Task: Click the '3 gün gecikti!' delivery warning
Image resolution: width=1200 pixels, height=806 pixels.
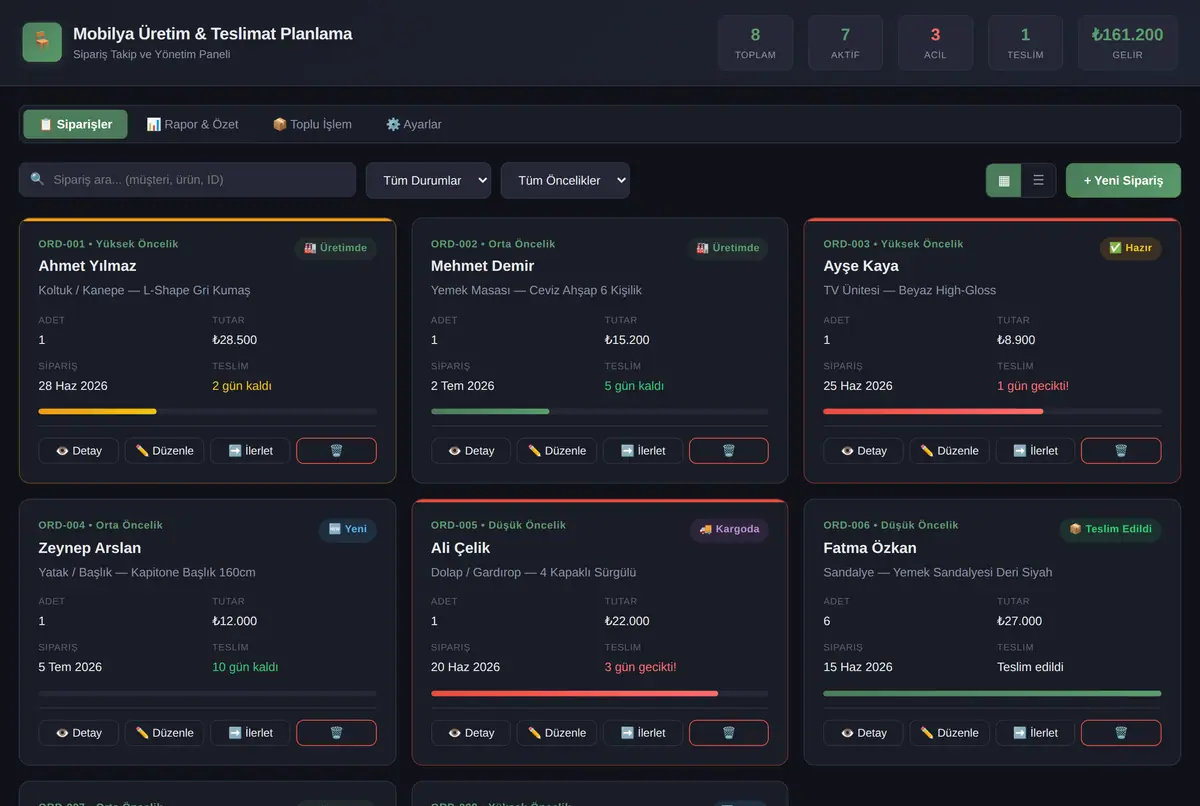Action: [x=641, y=667]
